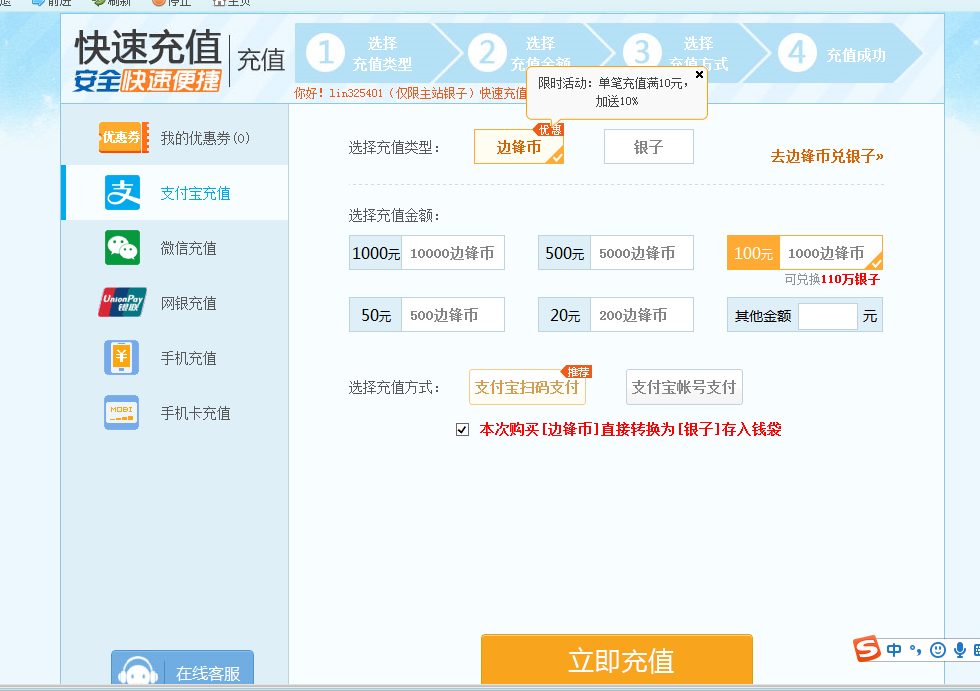Viewport: 980px width, 691px height.
Task: Click the WeChat recharge icon
Action: click(123, 248)
